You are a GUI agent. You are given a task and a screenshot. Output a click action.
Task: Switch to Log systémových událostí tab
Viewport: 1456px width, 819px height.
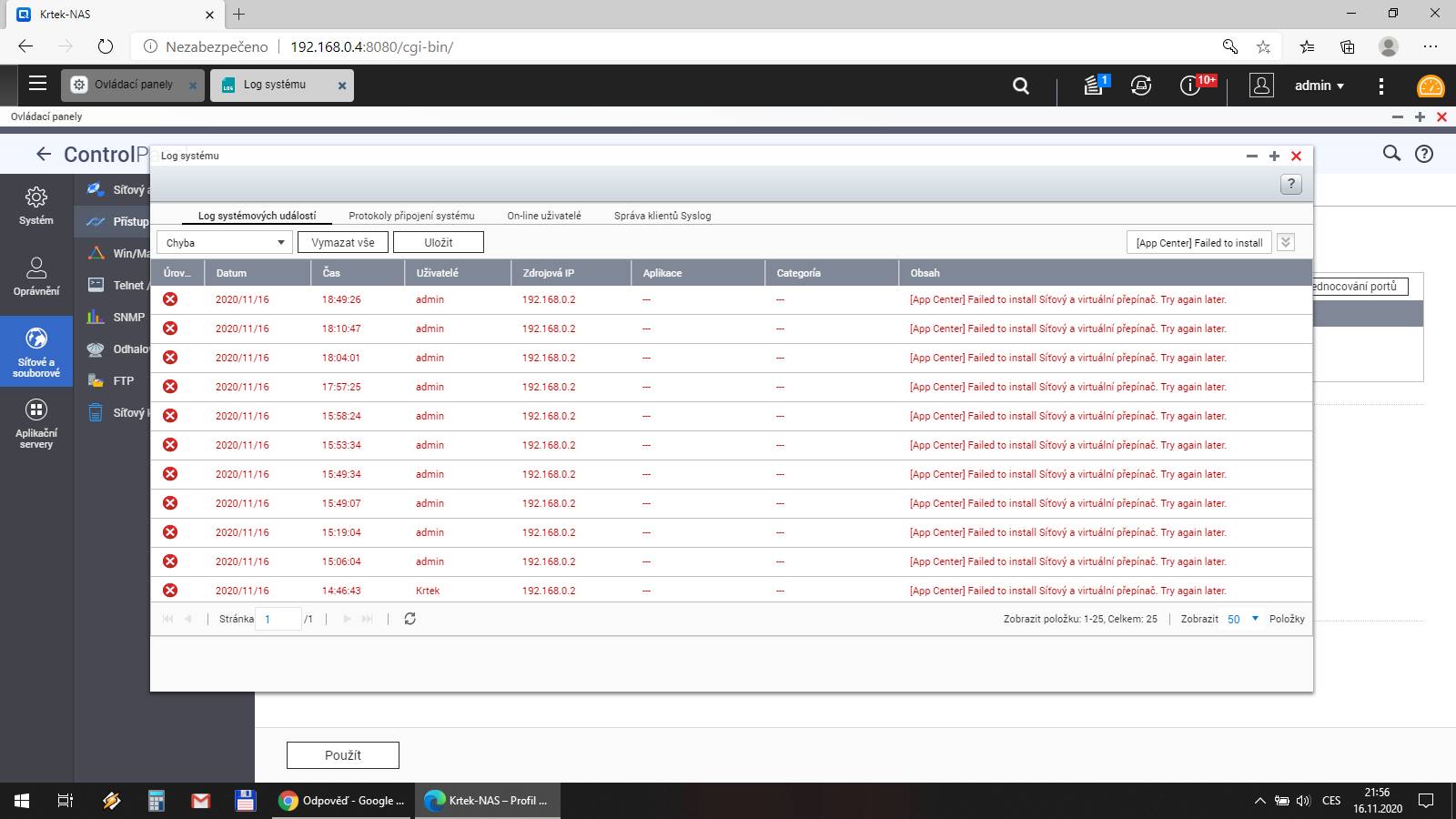point(257,216)
